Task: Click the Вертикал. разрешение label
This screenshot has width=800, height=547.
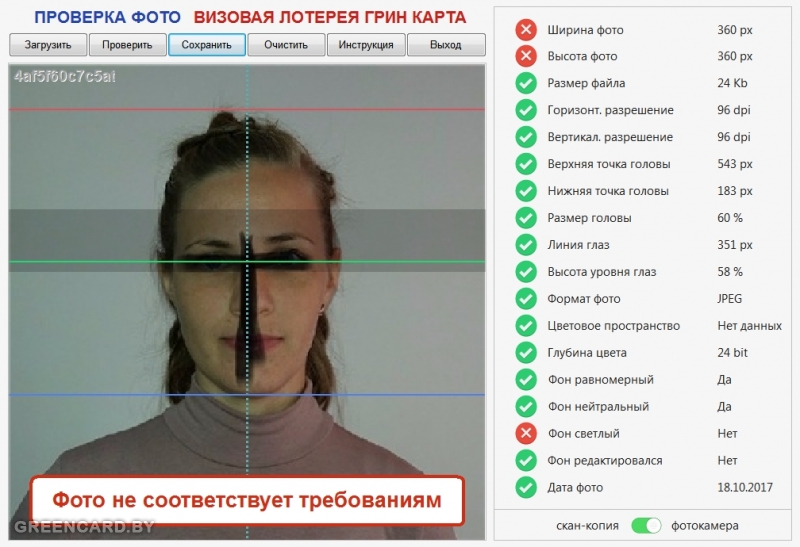Action: (610, 138)
